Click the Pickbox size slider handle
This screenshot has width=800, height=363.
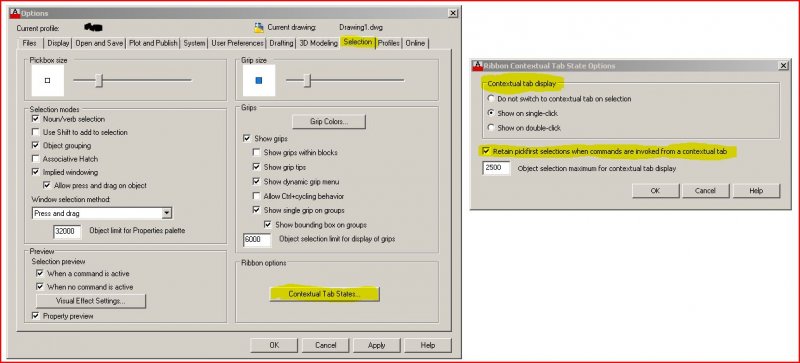(99, 80)
